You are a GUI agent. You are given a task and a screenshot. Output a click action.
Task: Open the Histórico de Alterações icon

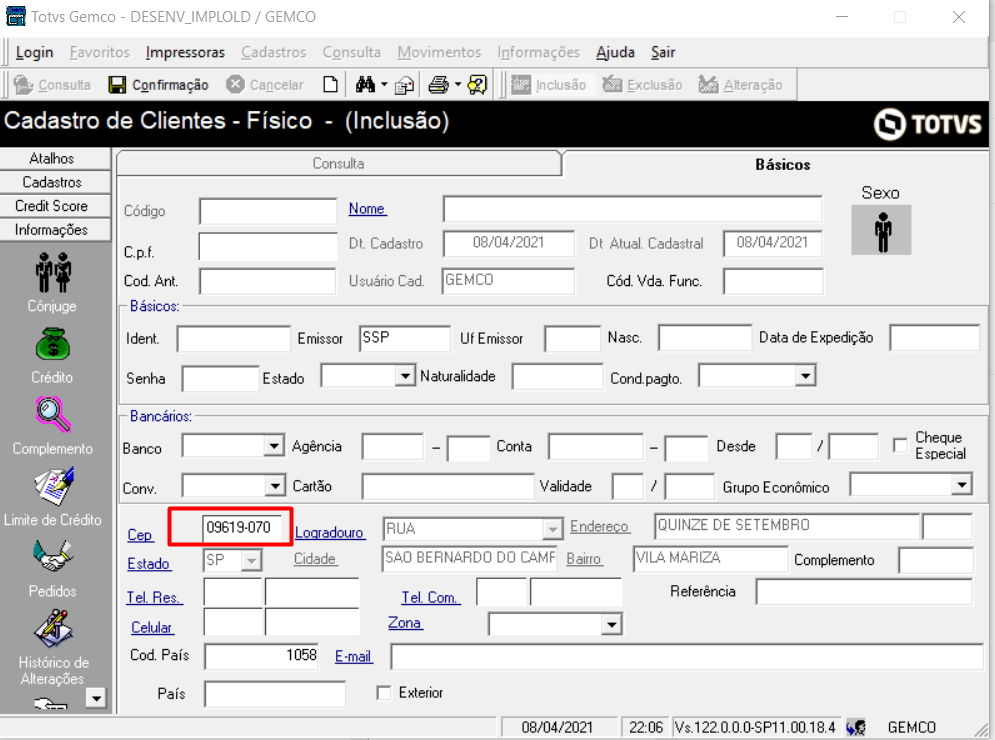[x=54, y=629]
